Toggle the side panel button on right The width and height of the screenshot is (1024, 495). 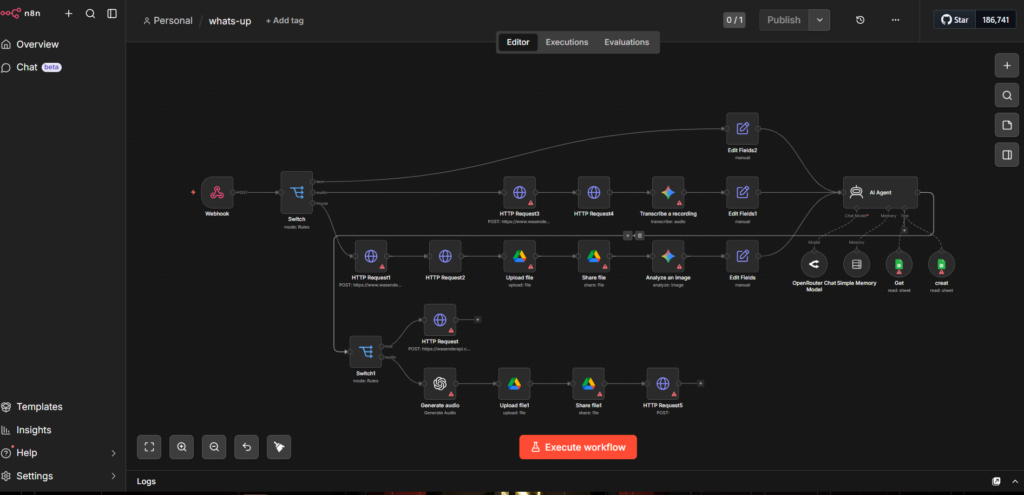[1006, 155]
